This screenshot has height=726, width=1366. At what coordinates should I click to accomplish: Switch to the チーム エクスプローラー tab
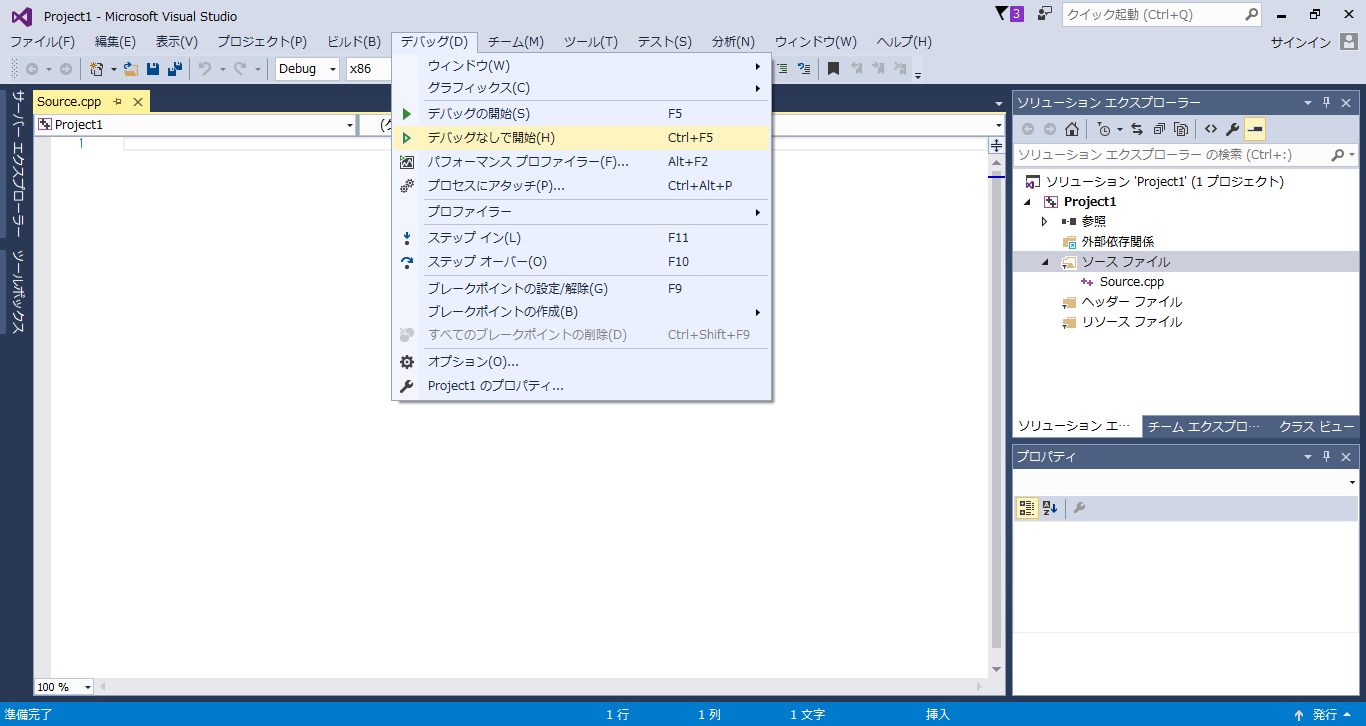(1203, 426)
